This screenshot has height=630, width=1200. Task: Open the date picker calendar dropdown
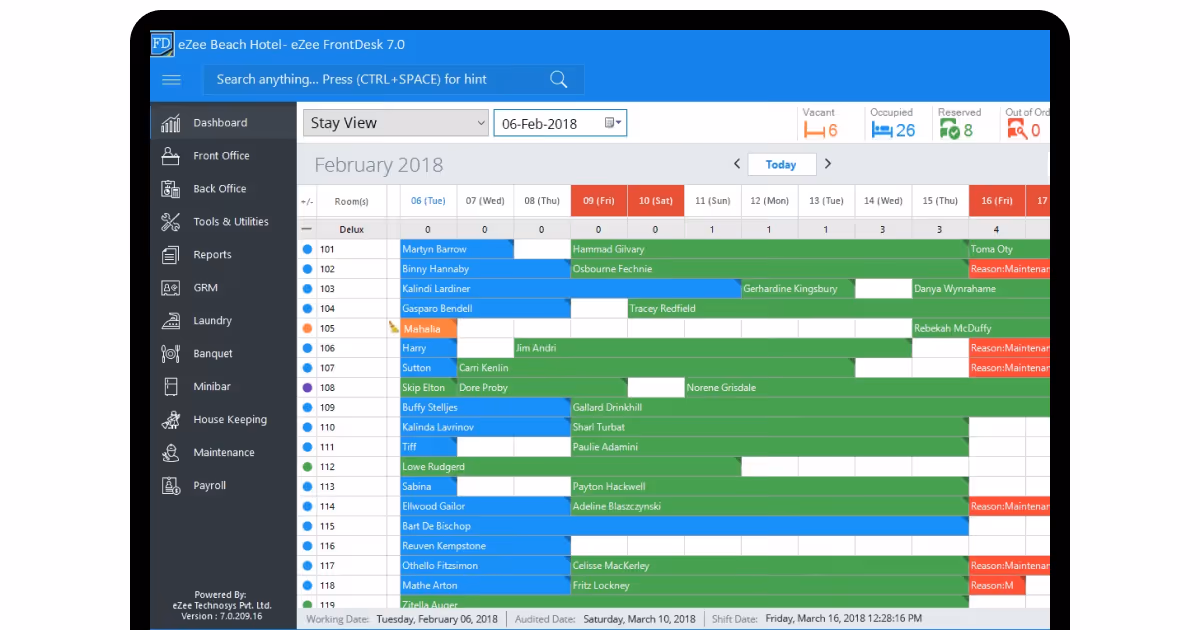(x=613, y=123)
